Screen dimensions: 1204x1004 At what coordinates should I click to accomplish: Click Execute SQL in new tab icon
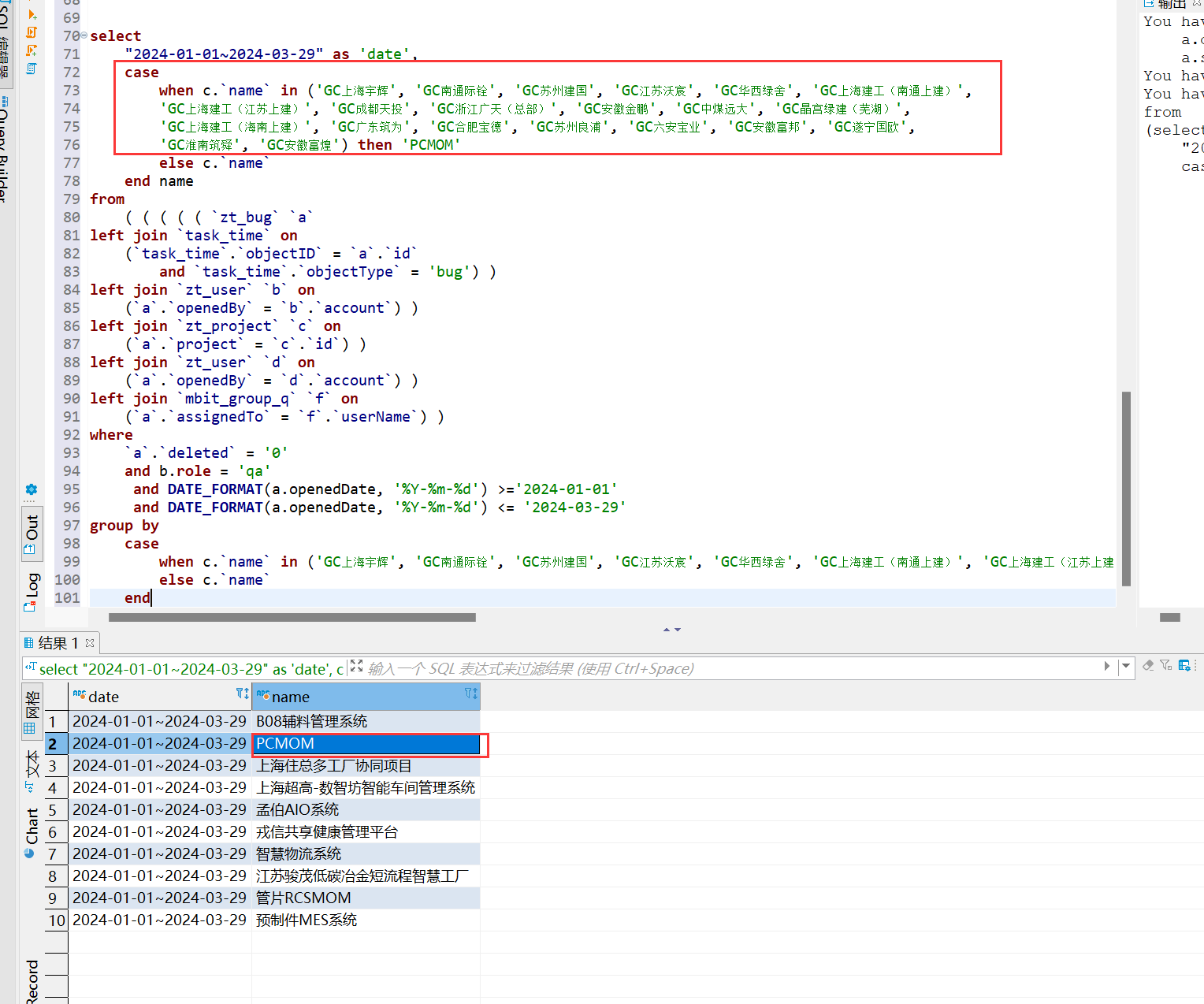(32, 15)
